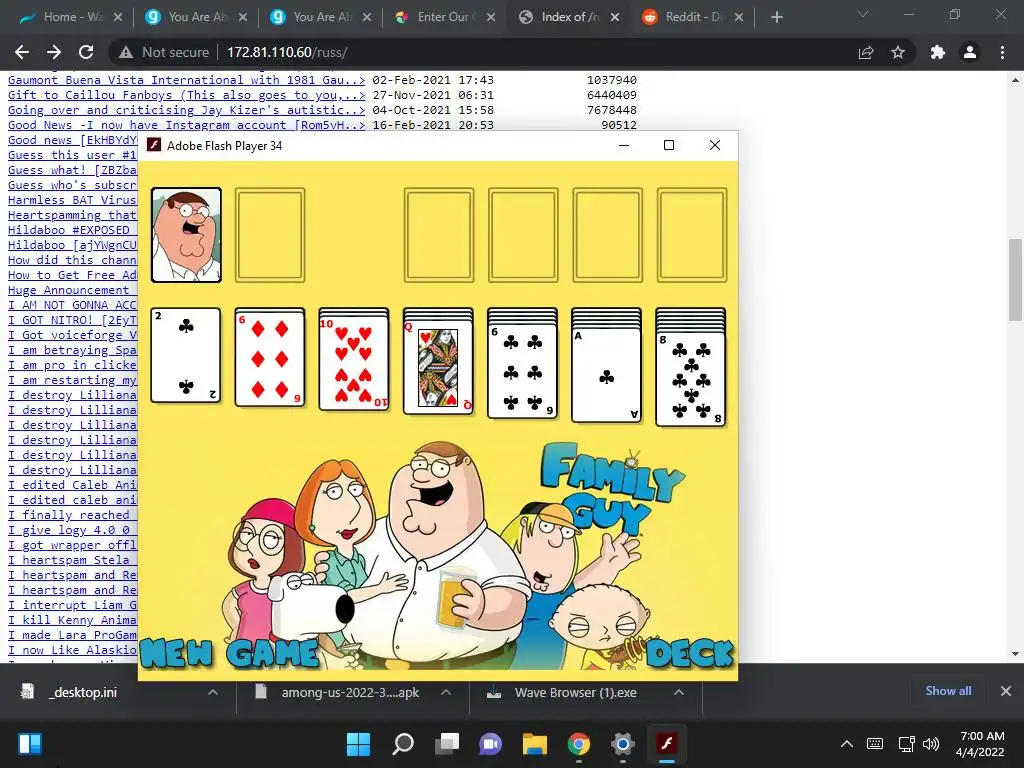Open taskbar Search
Screen dimensions: 1024x768
pyautogui.click(x=402, y=744)
